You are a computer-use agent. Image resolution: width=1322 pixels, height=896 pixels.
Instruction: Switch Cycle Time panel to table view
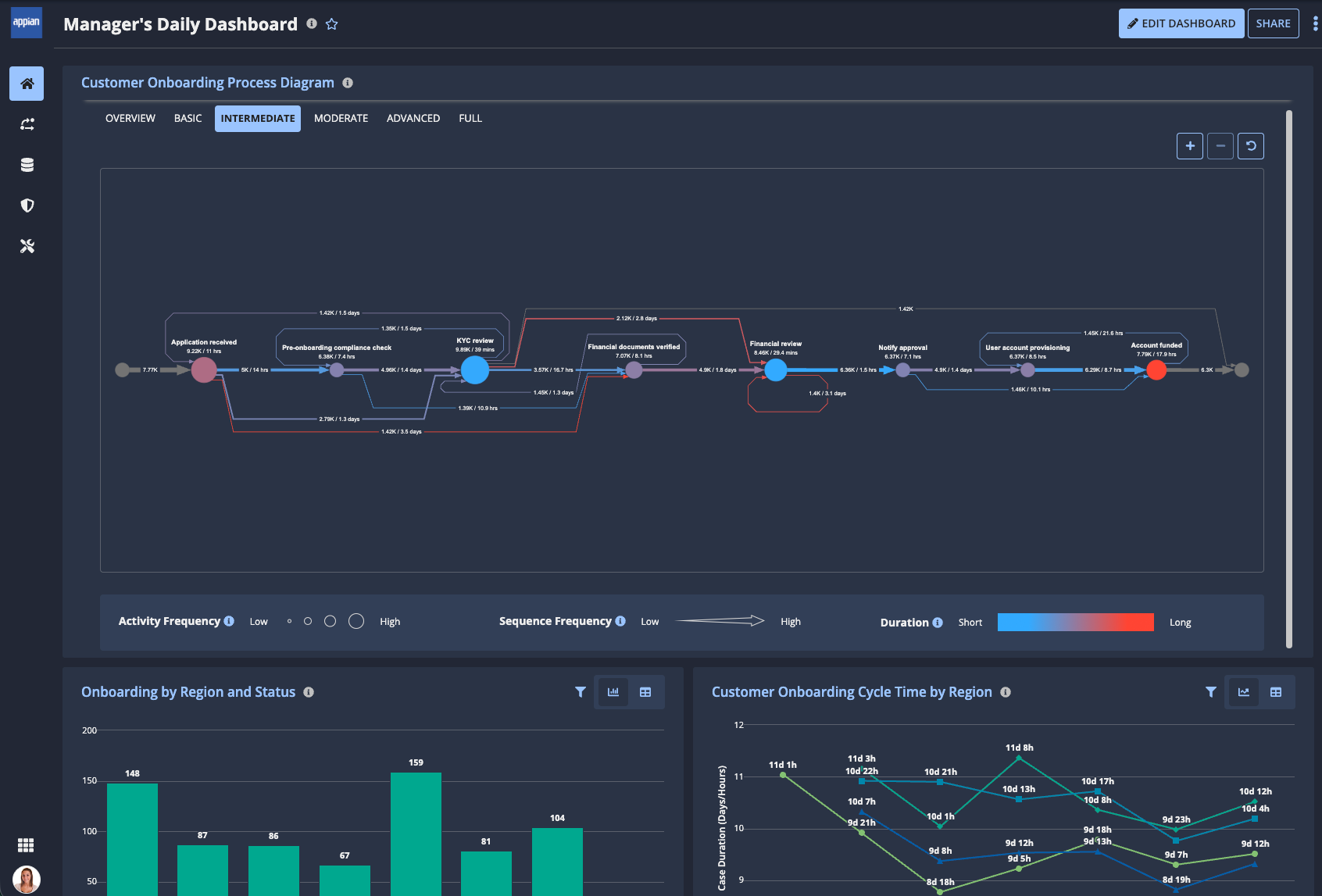tap(1276, 692)
